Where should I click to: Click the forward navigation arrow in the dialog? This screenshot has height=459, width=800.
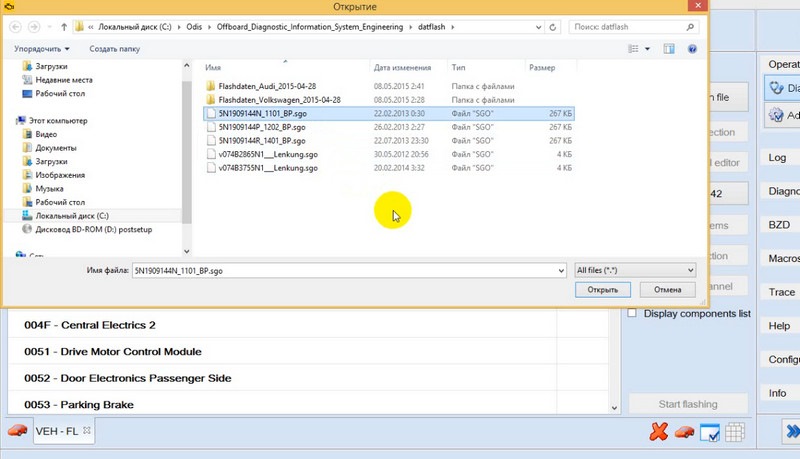(34, 27)
